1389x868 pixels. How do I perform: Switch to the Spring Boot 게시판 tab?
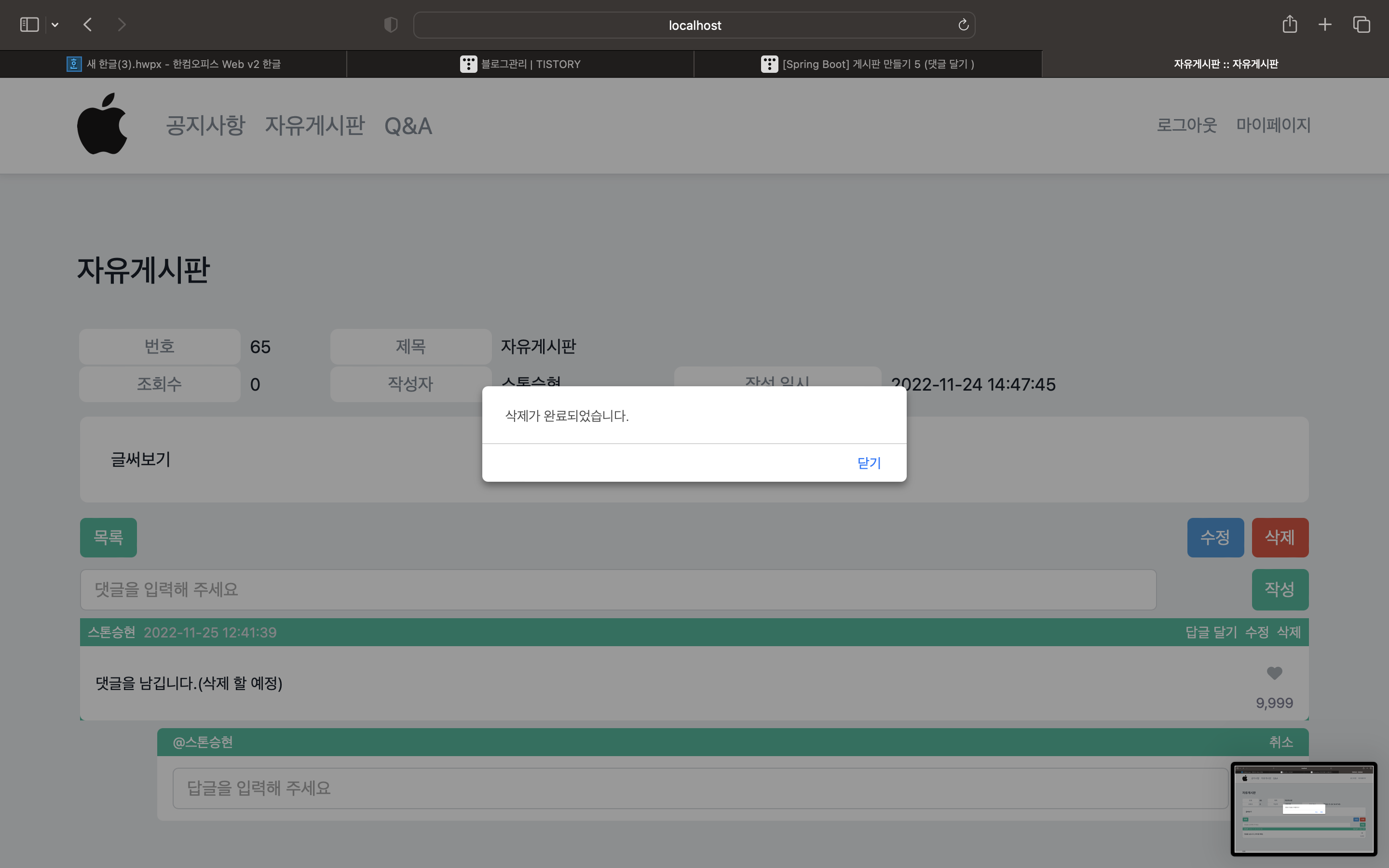pos(868,64)
